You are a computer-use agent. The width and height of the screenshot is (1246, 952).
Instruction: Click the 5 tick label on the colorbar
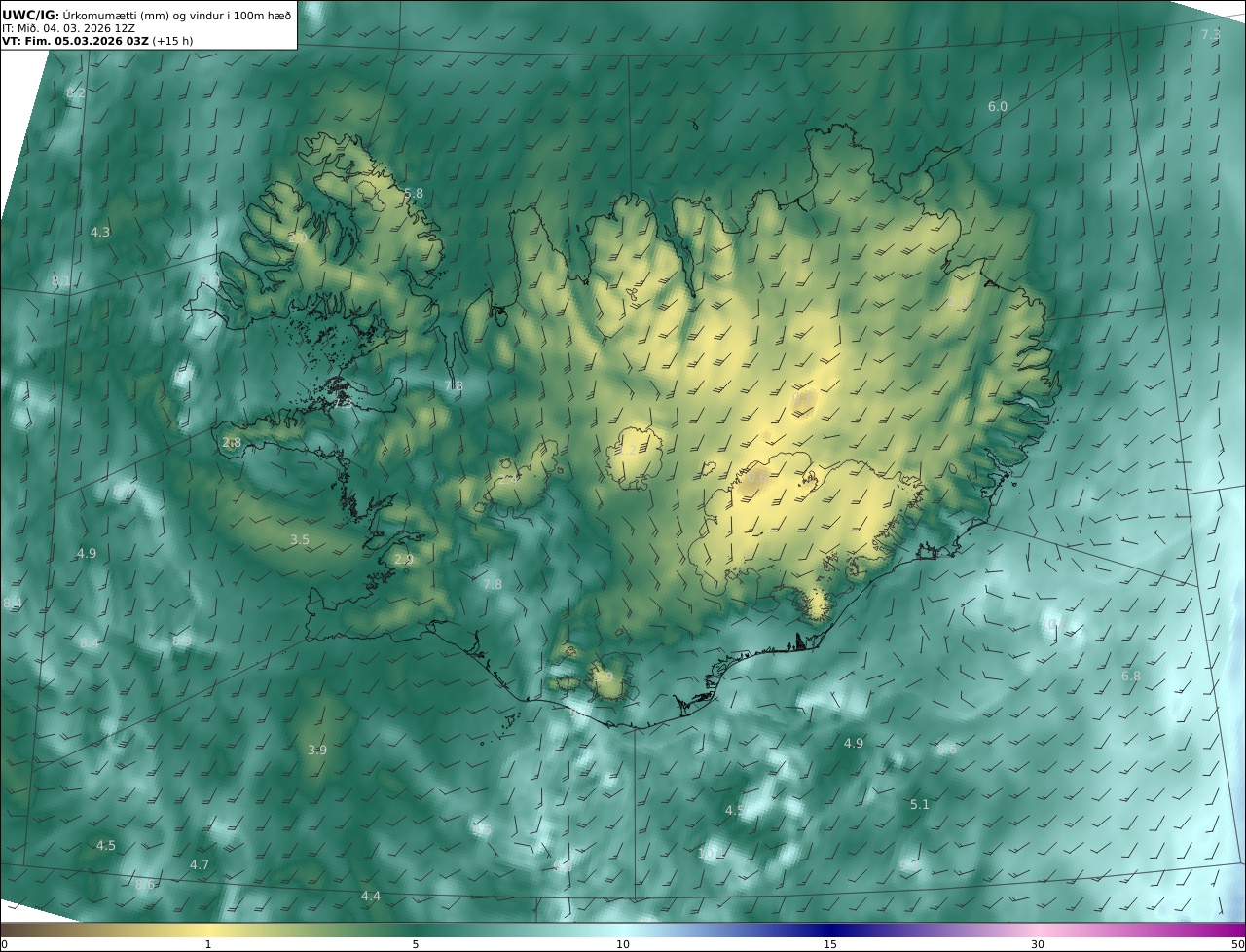click(x=416, y=944)
